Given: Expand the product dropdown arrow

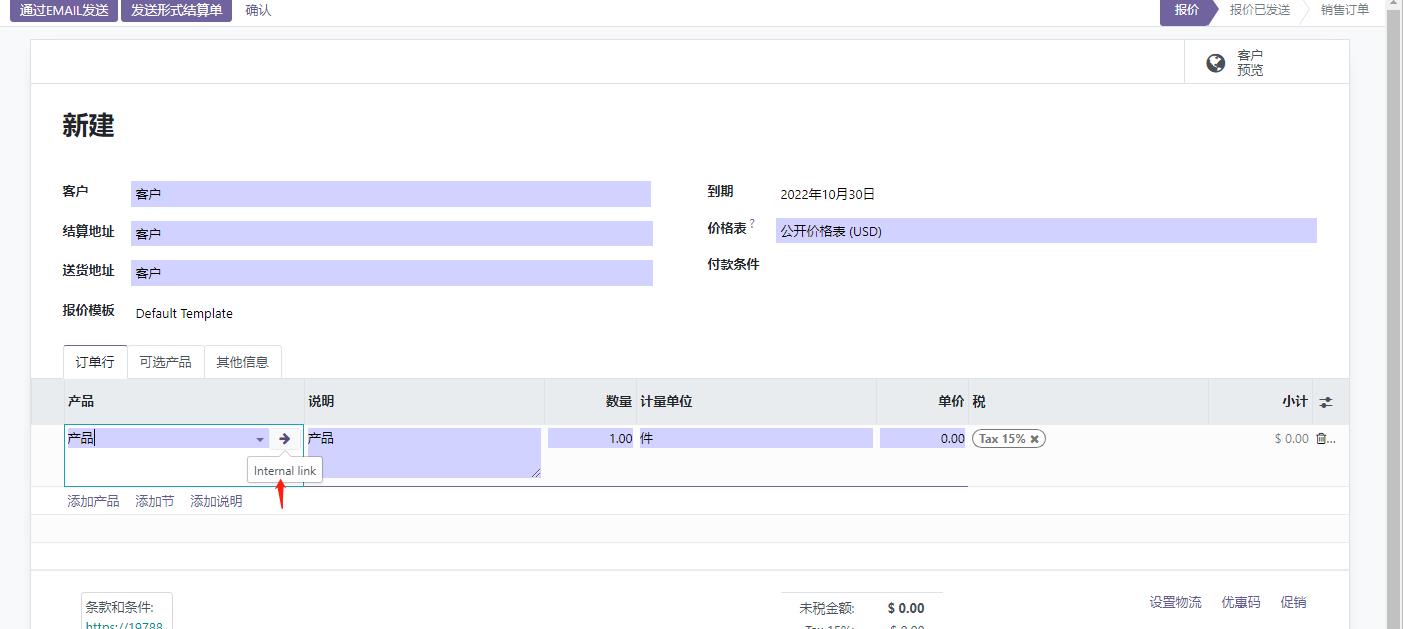Looking at the screenshot, I should tap(260, 439).
